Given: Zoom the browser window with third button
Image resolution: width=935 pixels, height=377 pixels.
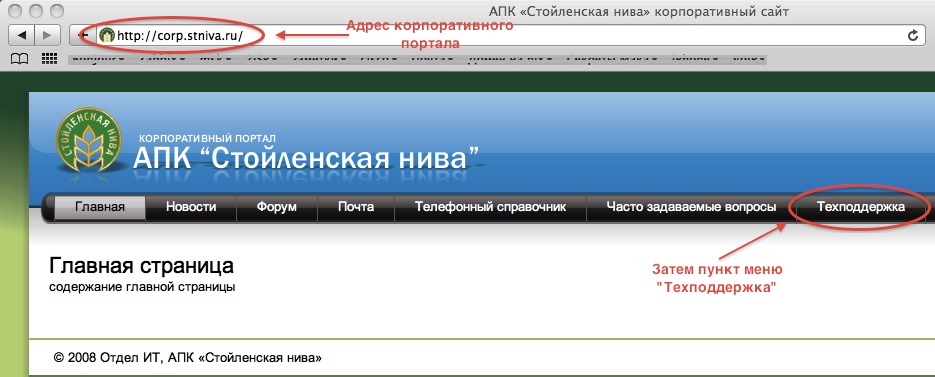Looking at the screenshot, I should [56, 10].
